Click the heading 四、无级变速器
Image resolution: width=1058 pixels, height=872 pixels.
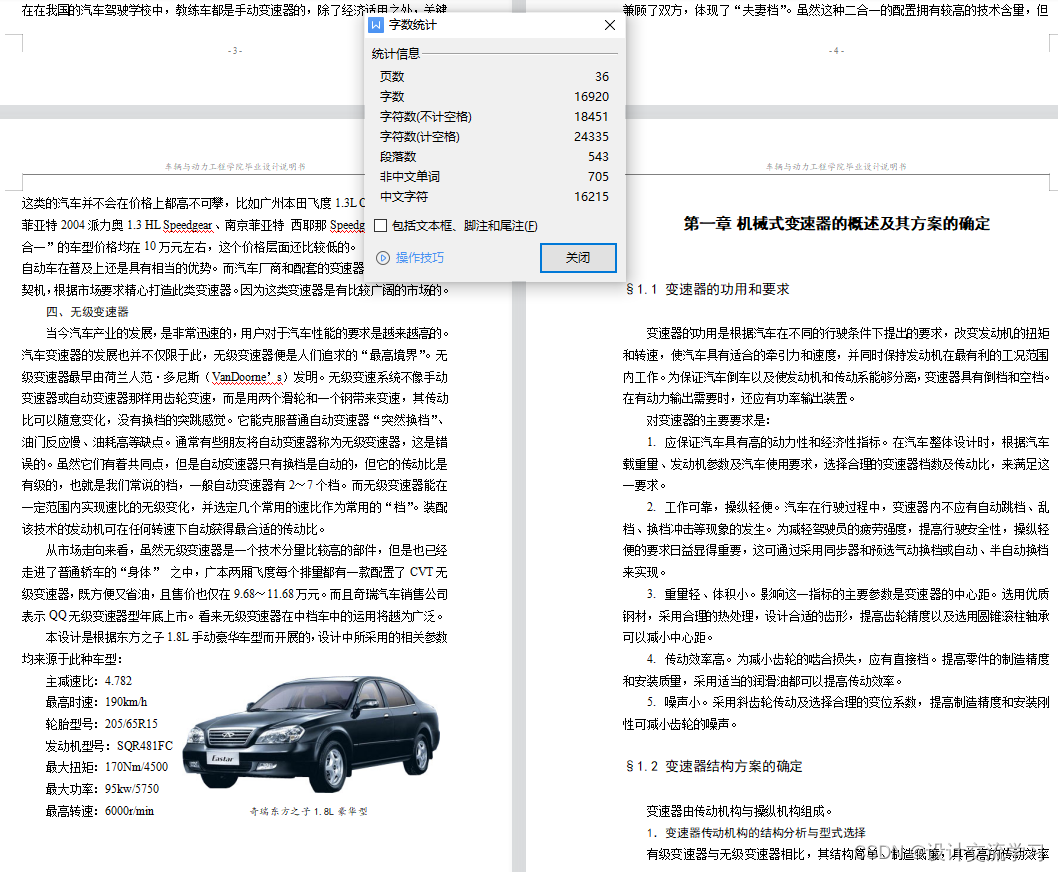point(87,312)
